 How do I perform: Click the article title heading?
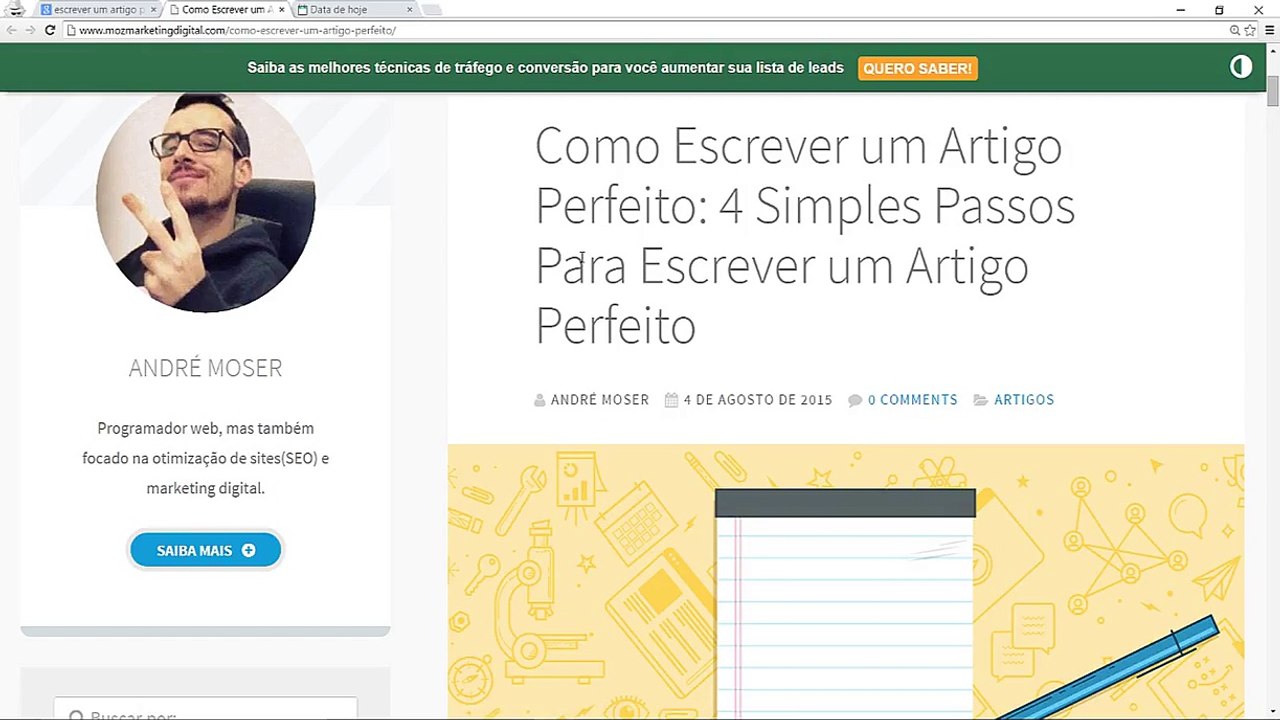click(x=805, y=236)
